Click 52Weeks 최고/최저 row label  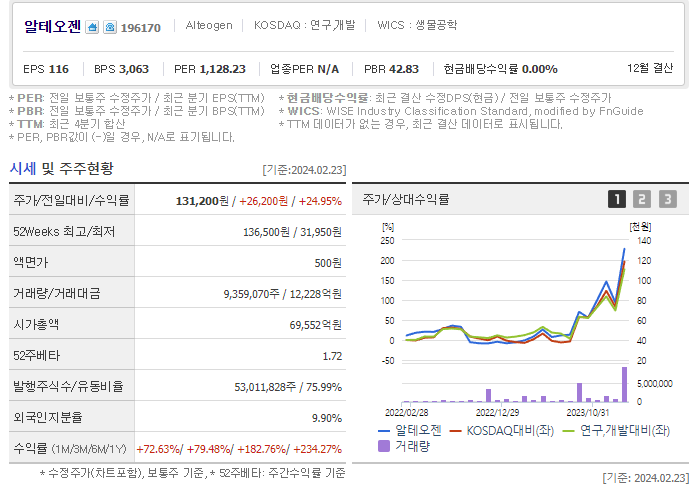64,232
